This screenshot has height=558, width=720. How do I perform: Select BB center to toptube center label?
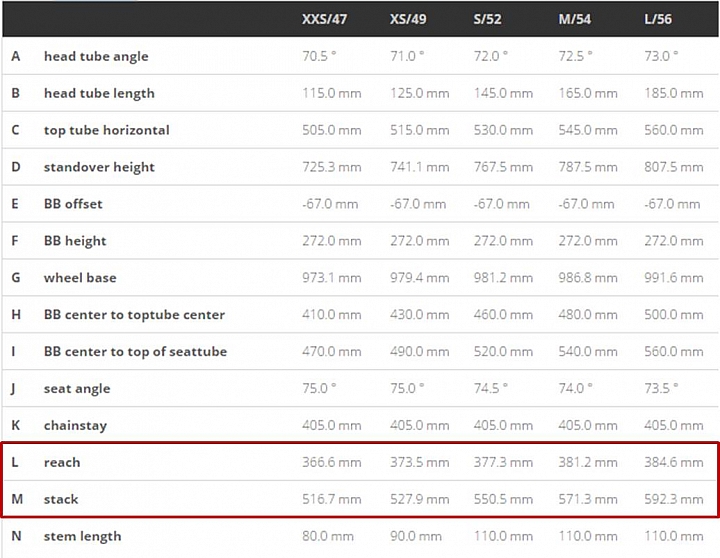pyautogui.click(x=134, y=315)
